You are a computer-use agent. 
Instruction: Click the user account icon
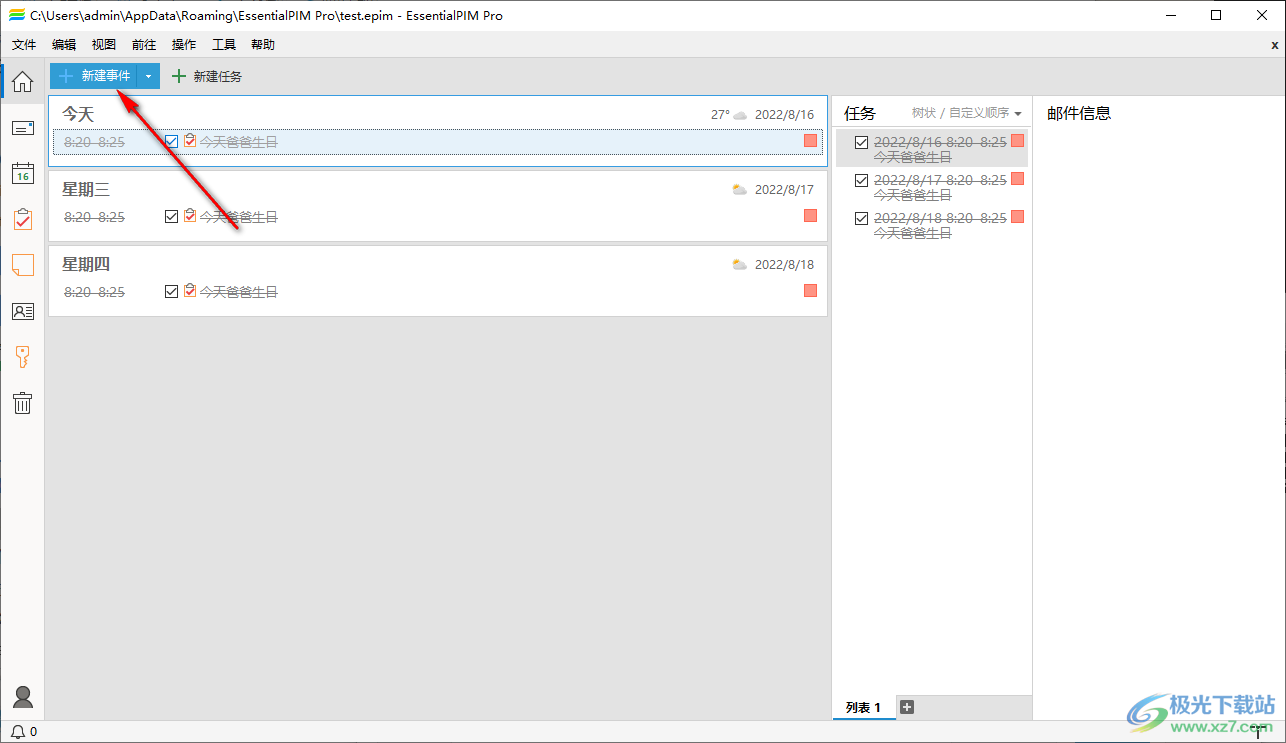point(22,697)
